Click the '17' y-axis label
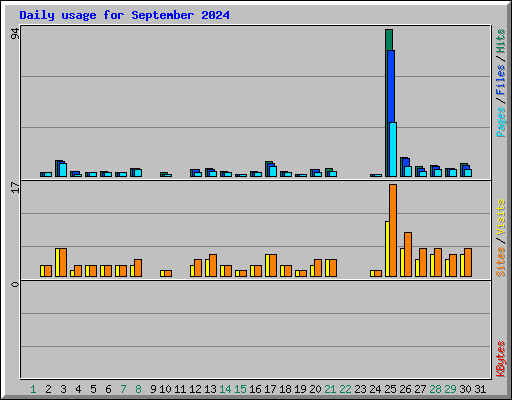 tap(15, 187)
